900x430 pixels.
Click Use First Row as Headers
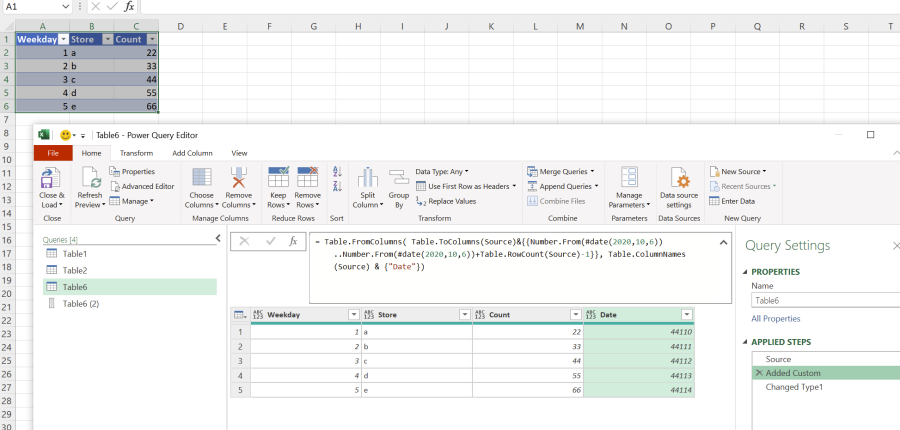pos(465,187)
